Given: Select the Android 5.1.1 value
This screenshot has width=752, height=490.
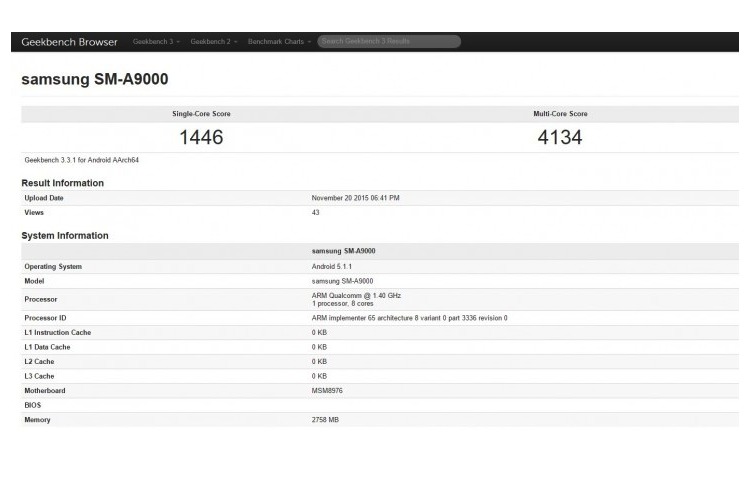Looking at the screenshot, I should click(x=331, y=266).
